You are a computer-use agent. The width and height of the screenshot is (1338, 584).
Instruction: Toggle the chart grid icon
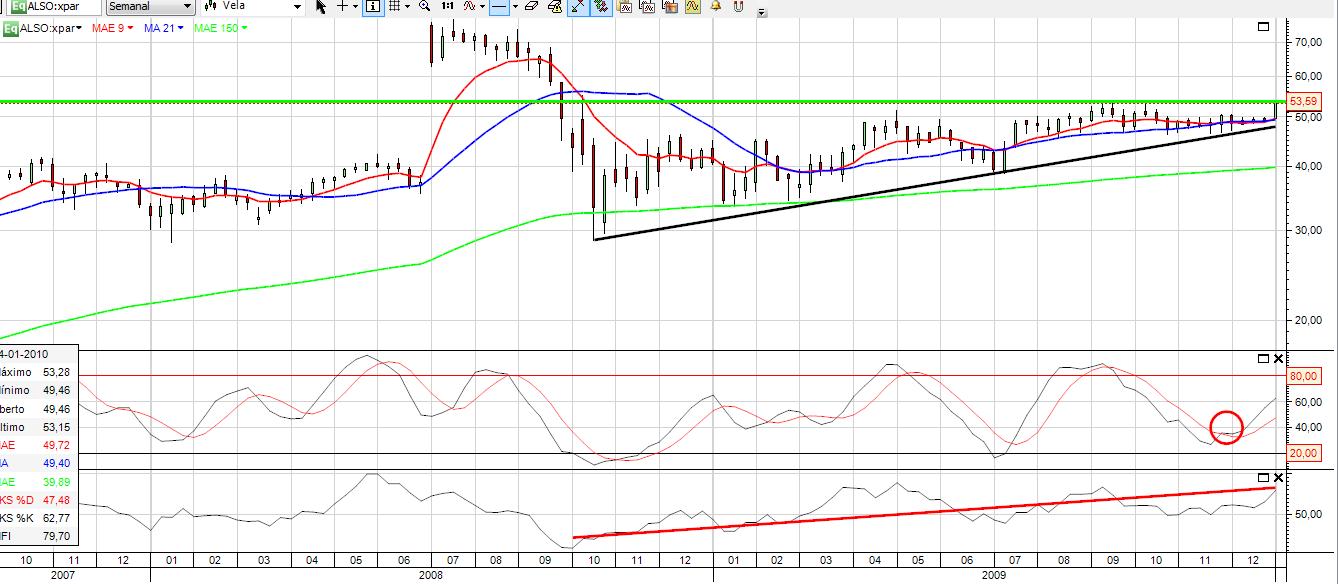(x=394, y=6)
